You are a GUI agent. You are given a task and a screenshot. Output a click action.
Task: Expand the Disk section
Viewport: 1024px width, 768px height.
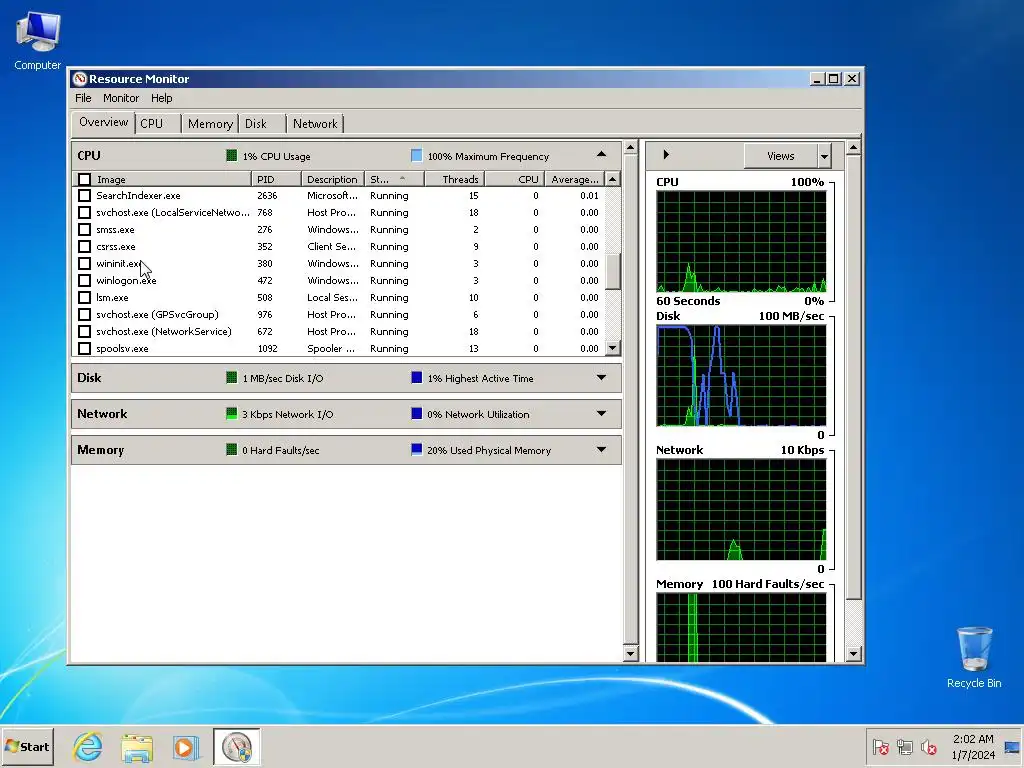click(601, 377)
